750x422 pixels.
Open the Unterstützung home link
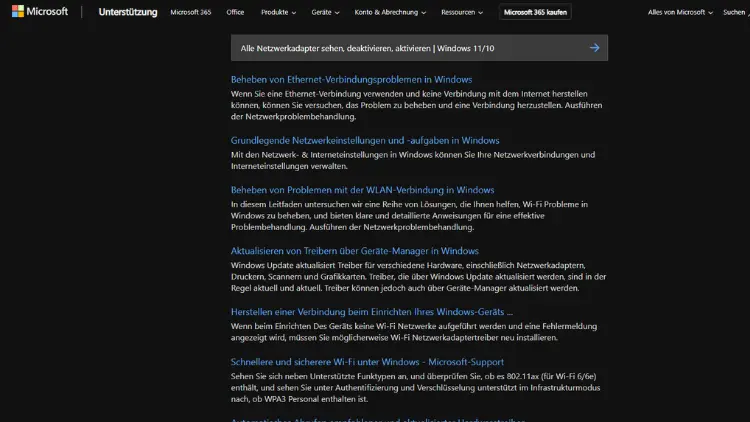click(x=128, y=12)
